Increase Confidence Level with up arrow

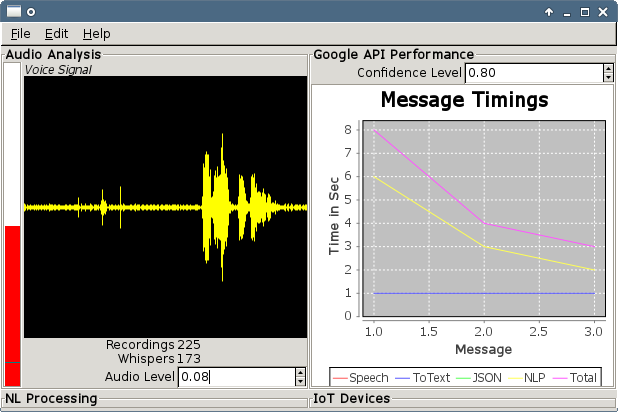(x=608, y=68)
